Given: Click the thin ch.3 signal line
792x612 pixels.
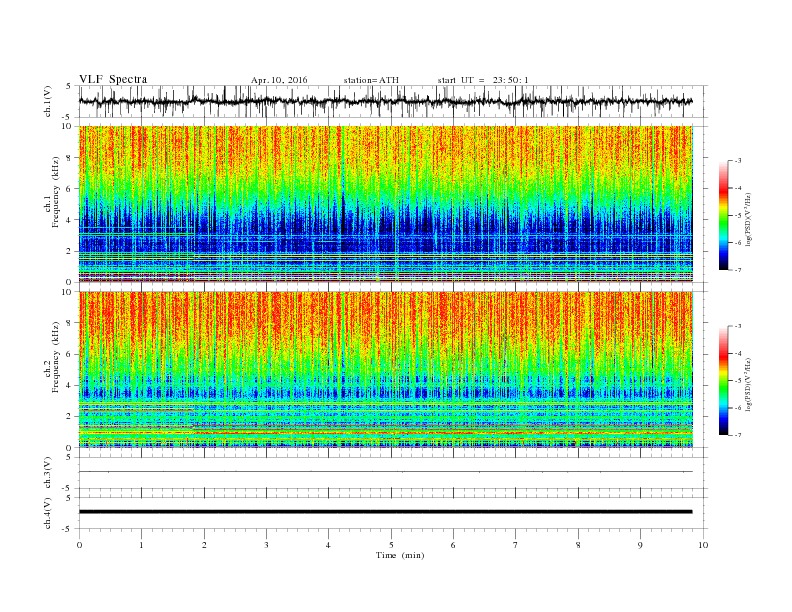Looking at the screenshot, I should (385, 472).
